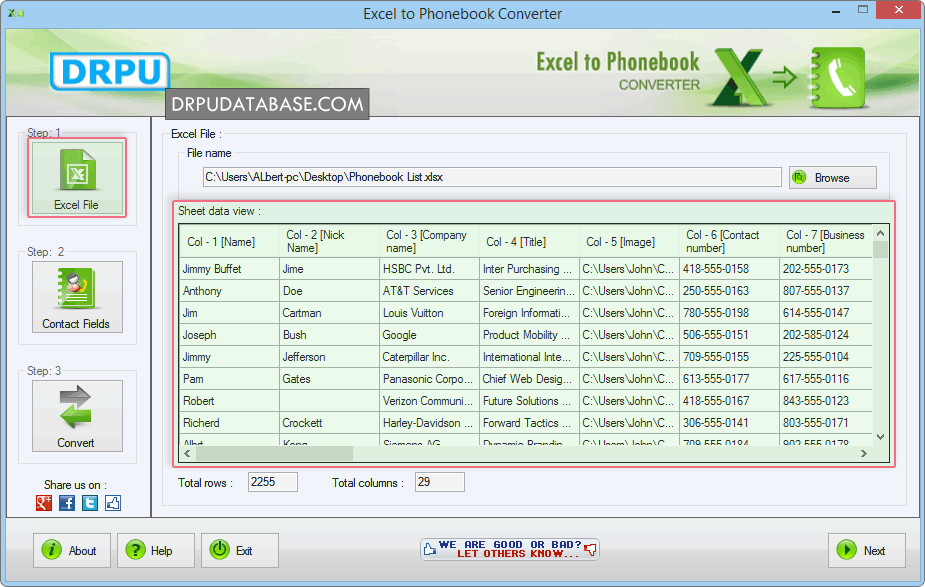The width and height of the screenshot is (925, 587).
Task: Go to Contact Fields step
Action: coord(77,297)
